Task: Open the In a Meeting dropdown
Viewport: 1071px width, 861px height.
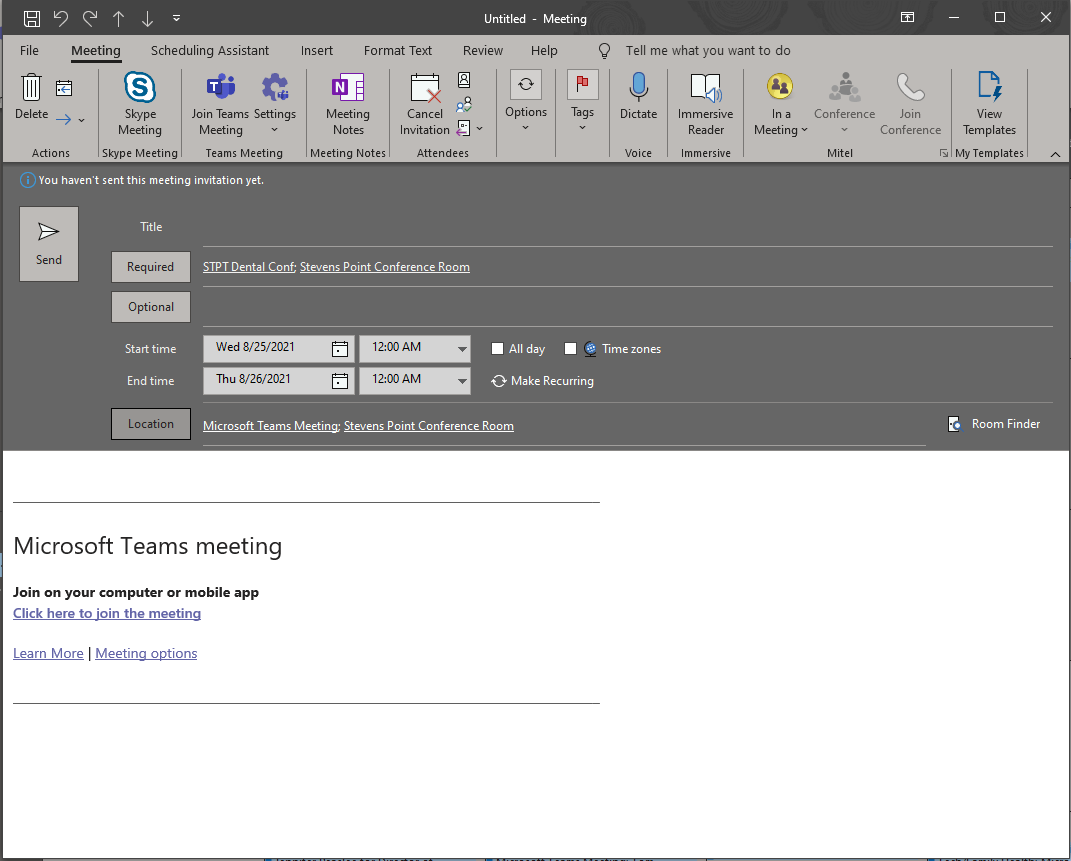Action: point(780,104)
